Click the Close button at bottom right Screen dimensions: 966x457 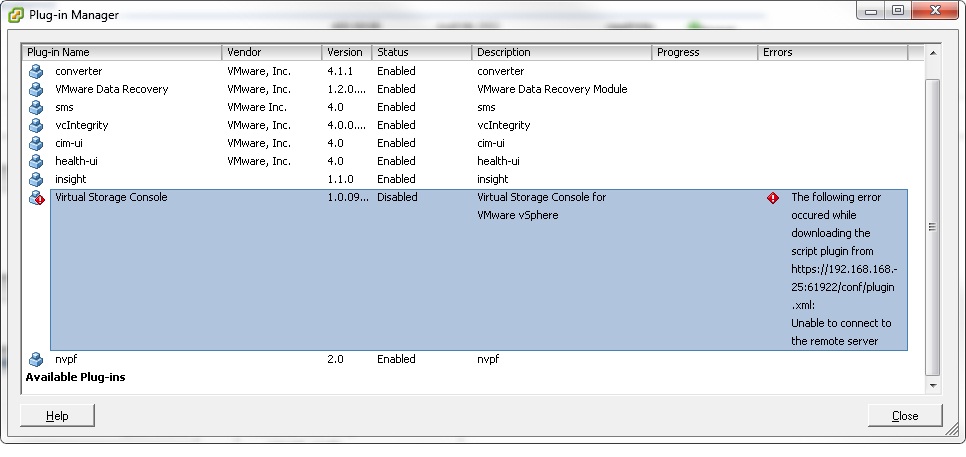tap(905, 416)
